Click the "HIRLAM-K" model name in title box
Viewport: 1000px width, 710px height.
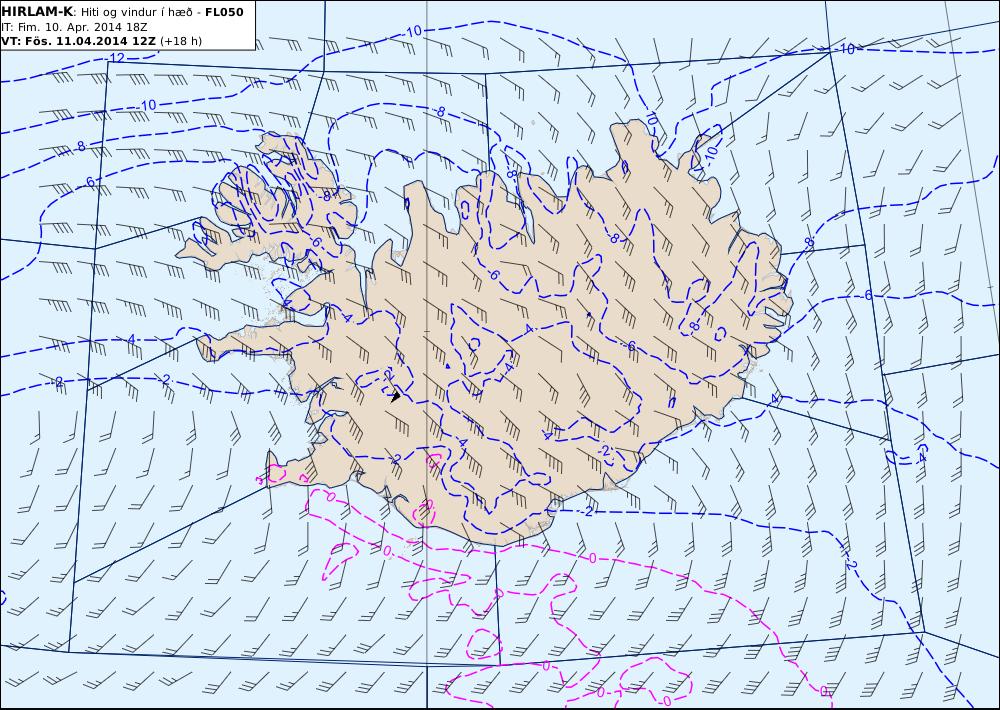pyautogui.click(x=37, y=12)
